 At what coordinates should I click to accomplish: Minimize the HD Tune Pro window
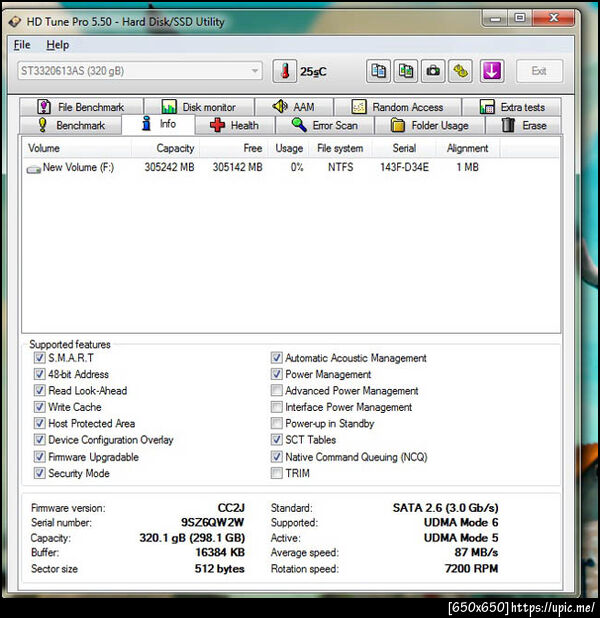point(495,19)
